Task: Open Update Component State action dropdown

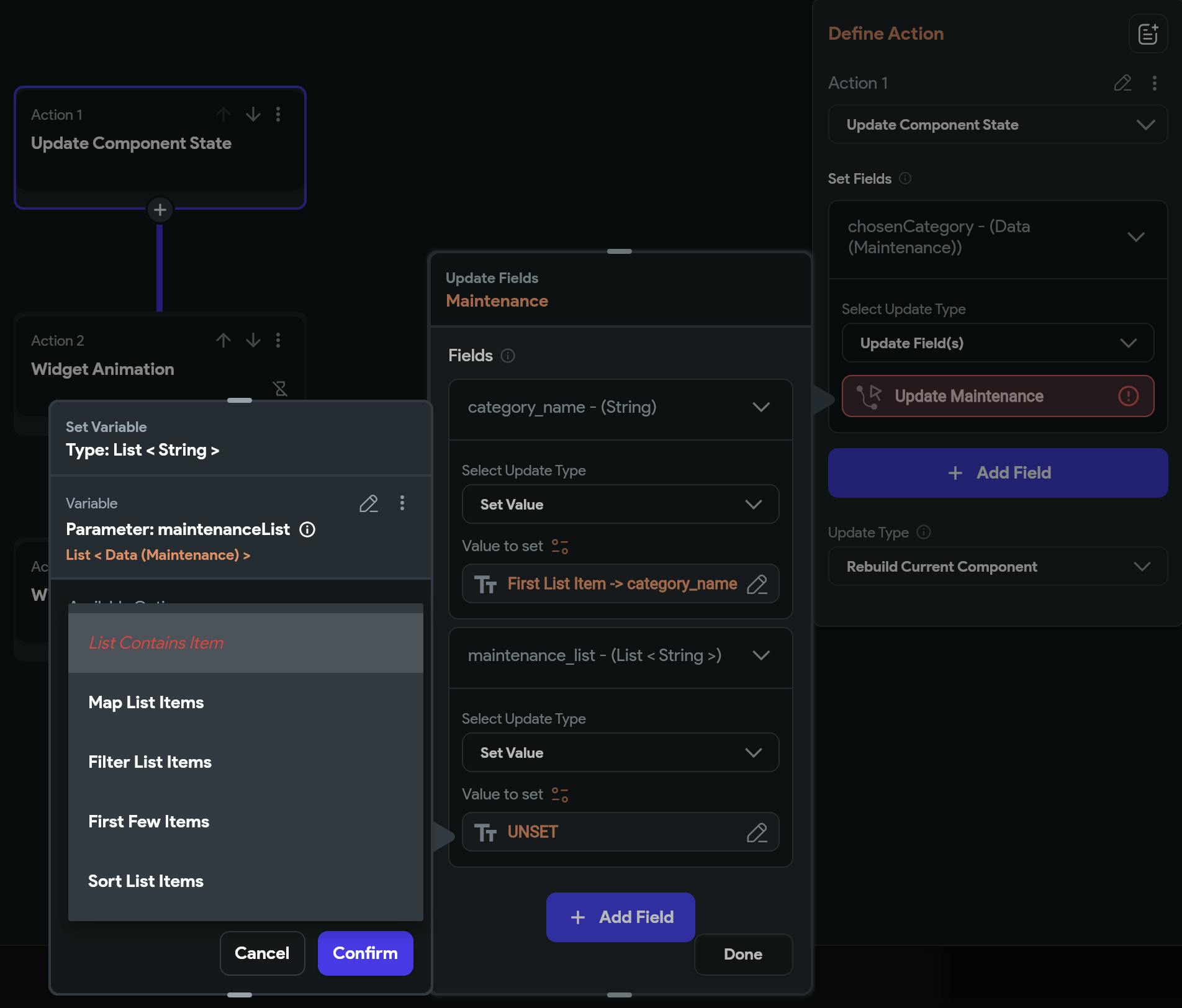Action: pos(998,125)
